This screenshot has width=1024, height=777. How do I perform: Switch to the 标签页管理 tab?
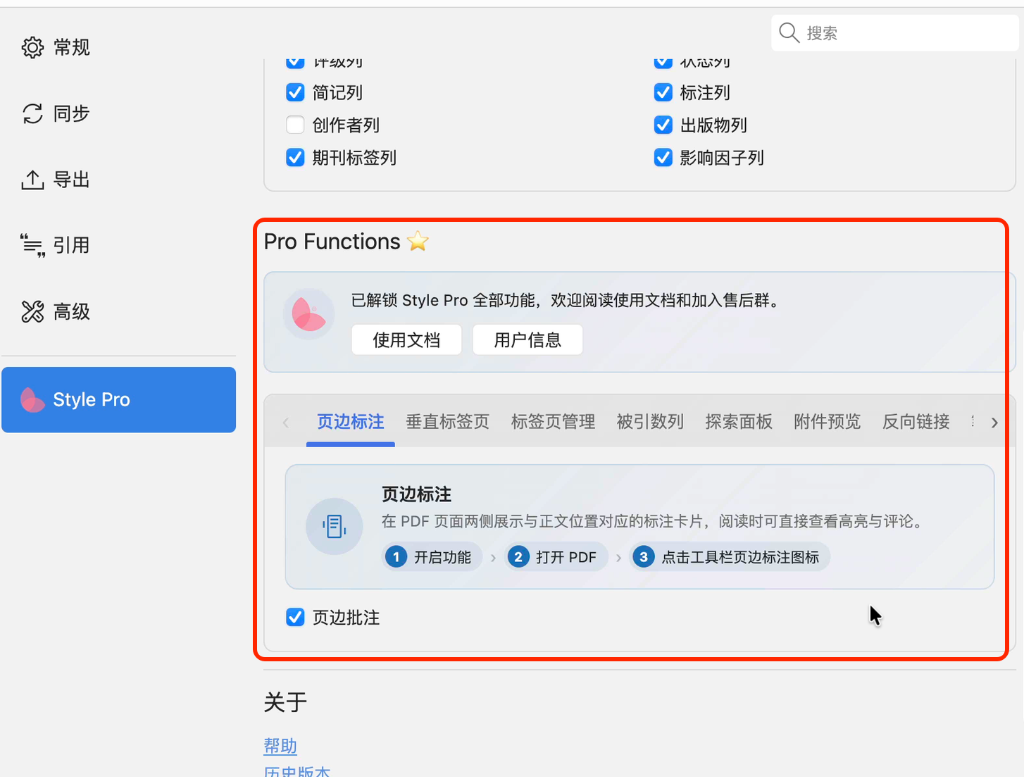[552, 422]
